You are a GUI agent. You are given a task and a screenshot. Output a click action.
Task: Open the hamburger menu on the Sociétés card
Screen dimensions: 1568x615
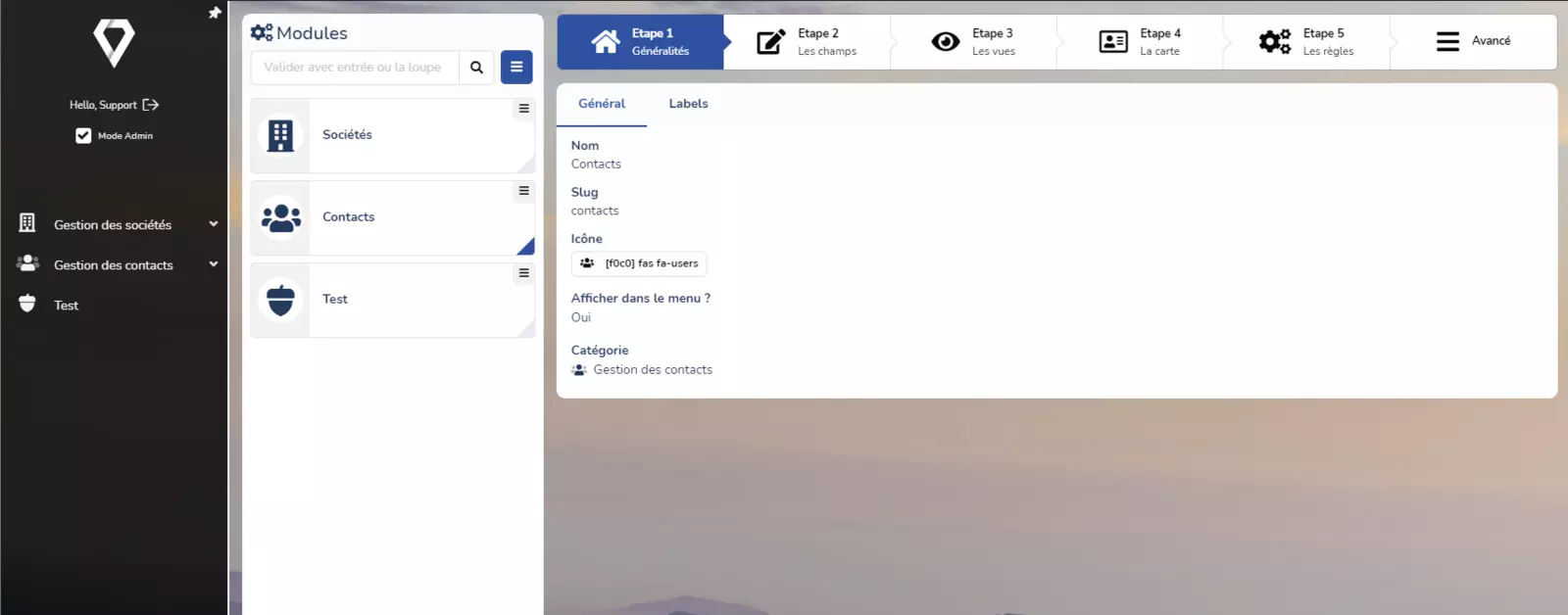click(524, 109)
